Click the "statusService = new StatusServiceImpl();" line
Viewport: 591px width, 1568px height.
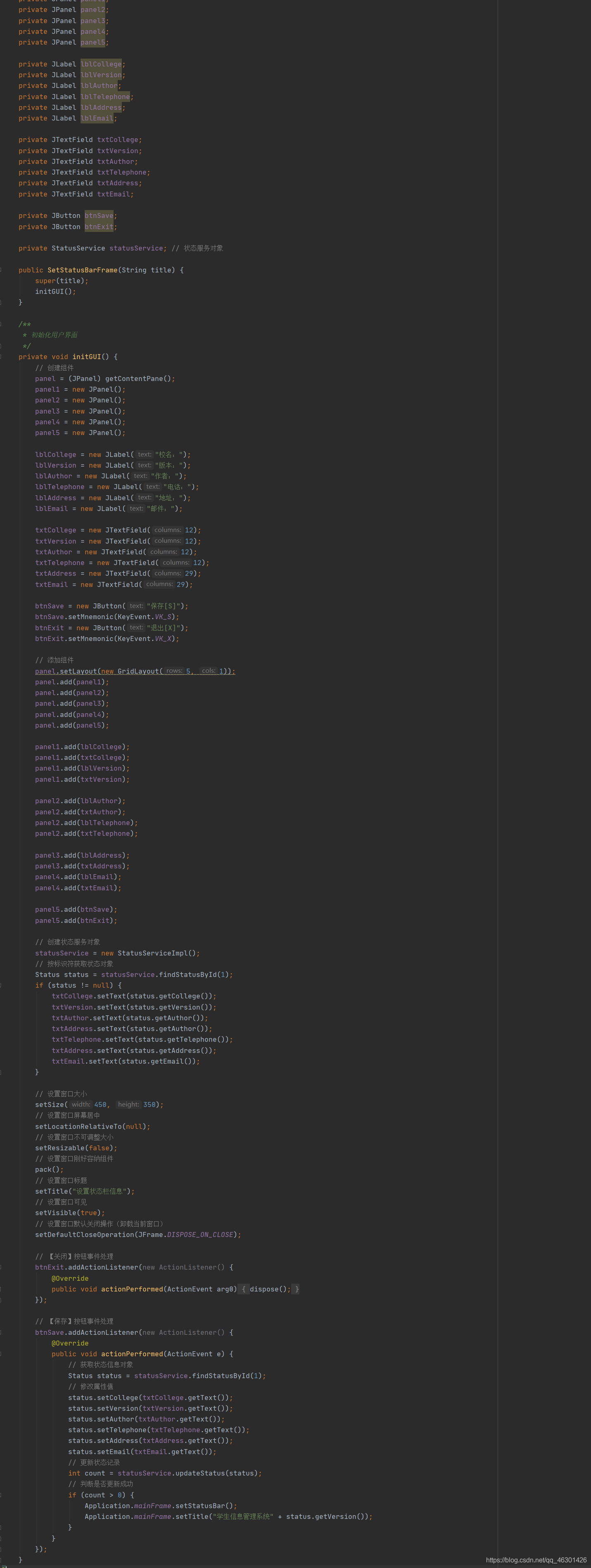point(117,953)
